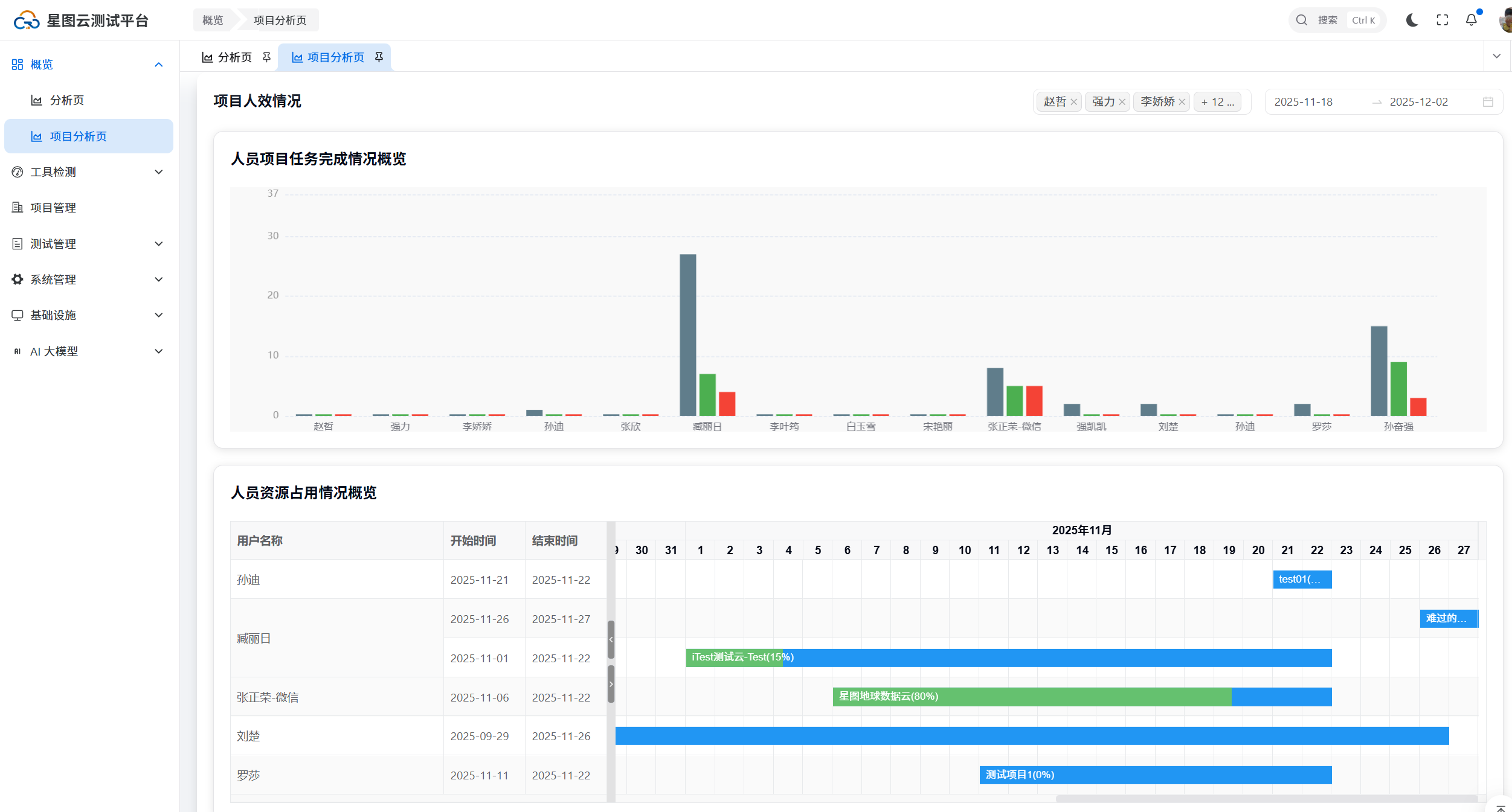Remove 赵哲 tag from filter

click(1074, 102)
